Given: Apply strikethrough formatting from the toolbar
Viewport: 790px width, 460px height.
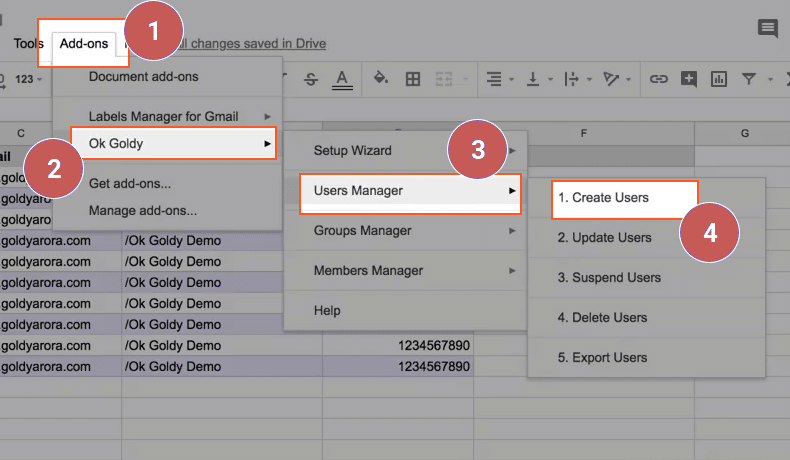Looking at the screenshot, I should click(311, 79).
